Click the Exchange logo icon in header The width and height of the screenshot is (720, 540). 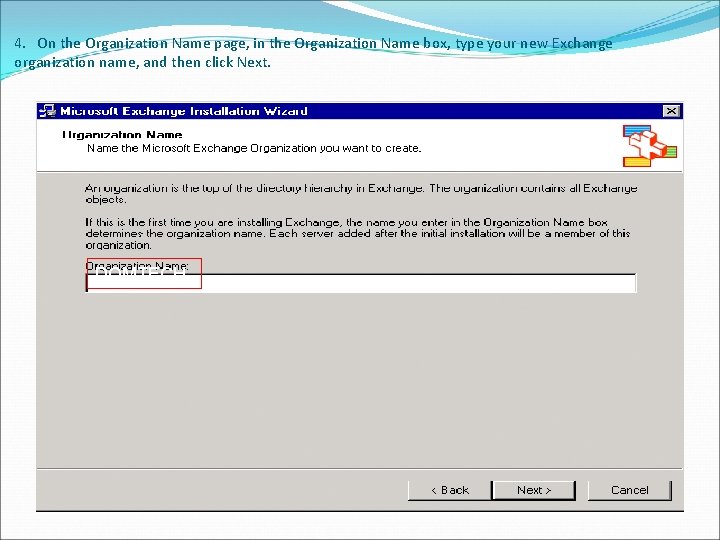649,146
